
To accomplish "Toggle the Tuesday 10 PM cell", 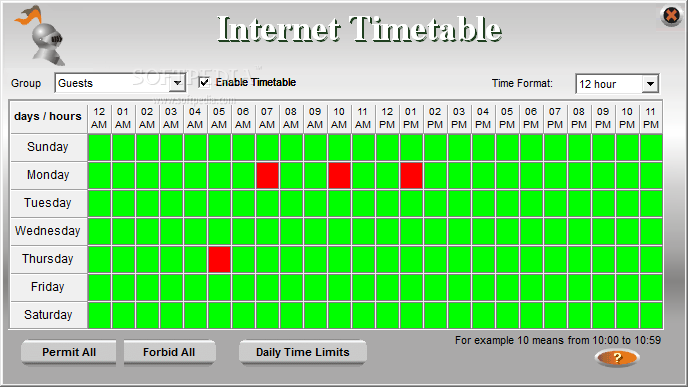I will click(x=627, y=203).
